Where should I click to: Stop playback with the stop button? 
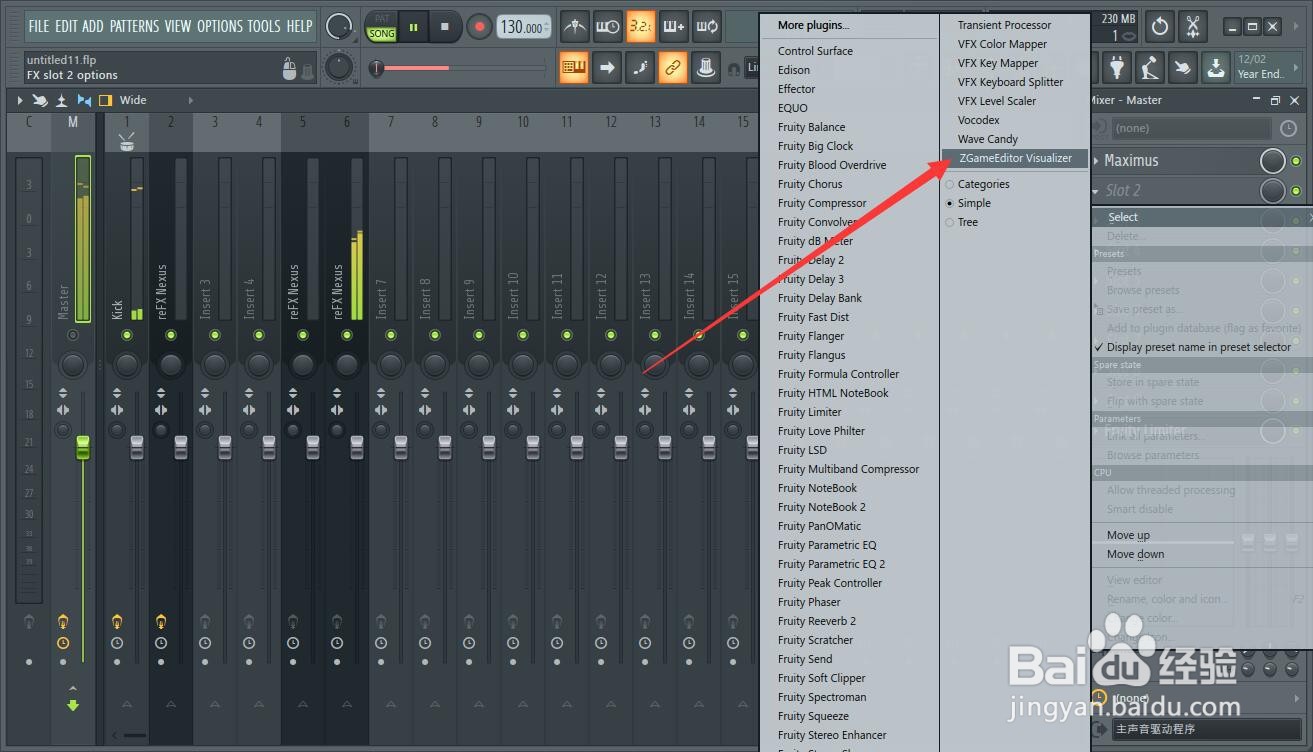coord(445,27)
